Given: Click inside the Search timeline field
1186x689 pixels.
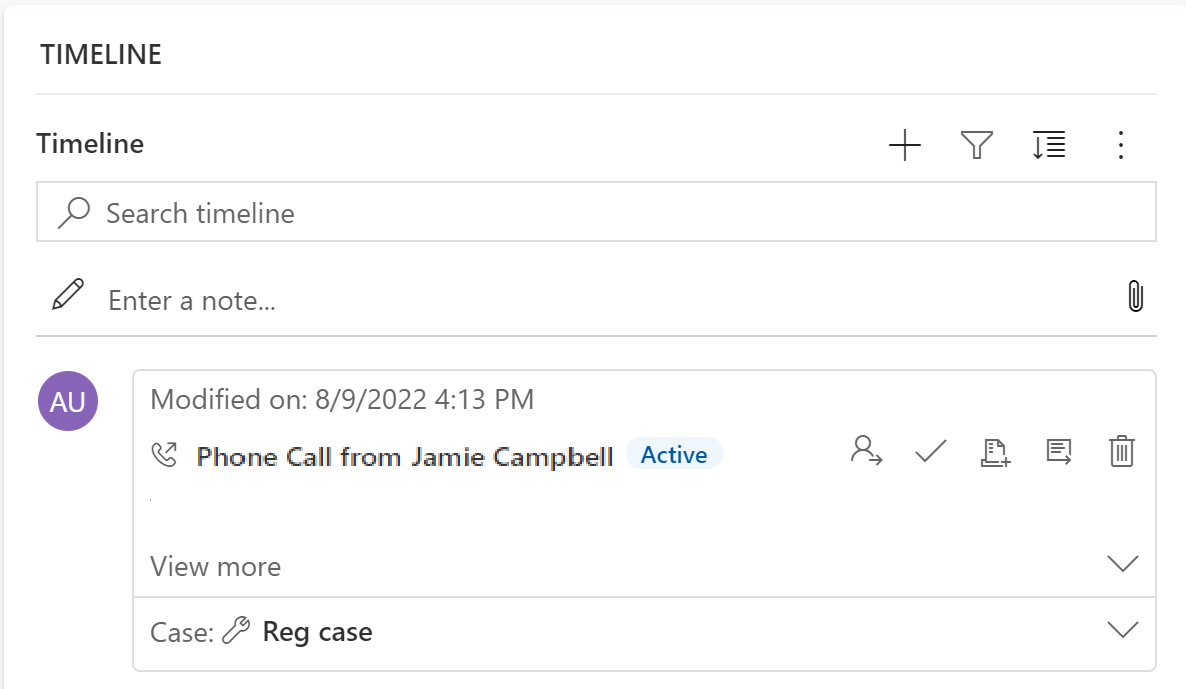Looking at the screenshot, I should [400, 212].
